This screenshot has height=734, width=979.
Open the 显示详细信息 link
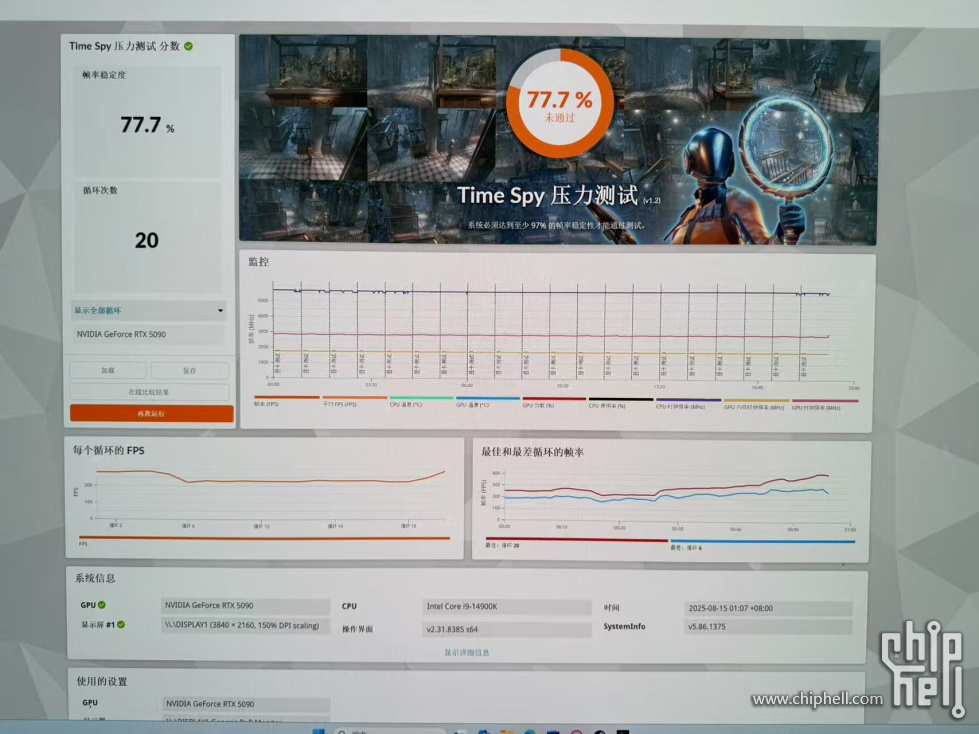click(466, 652)
